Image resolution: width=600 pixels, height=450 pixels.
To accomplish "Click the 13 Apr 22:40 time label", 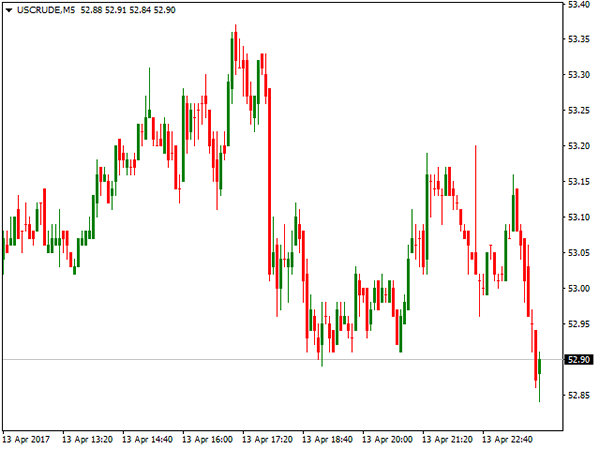I will (x=507, y=439).
